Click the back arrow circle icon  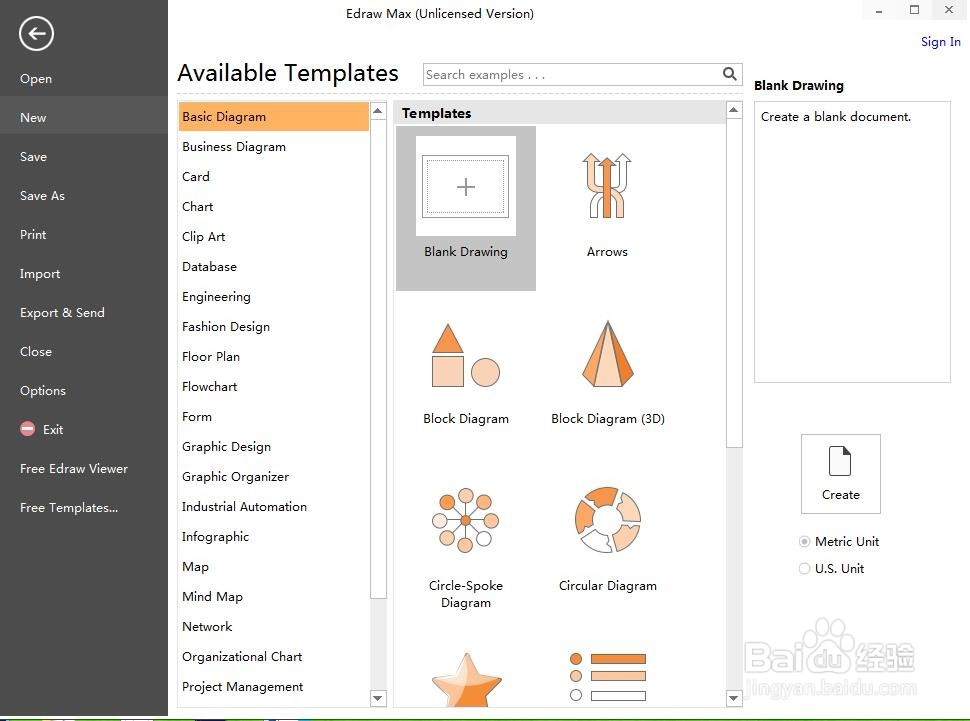(36, 33)
